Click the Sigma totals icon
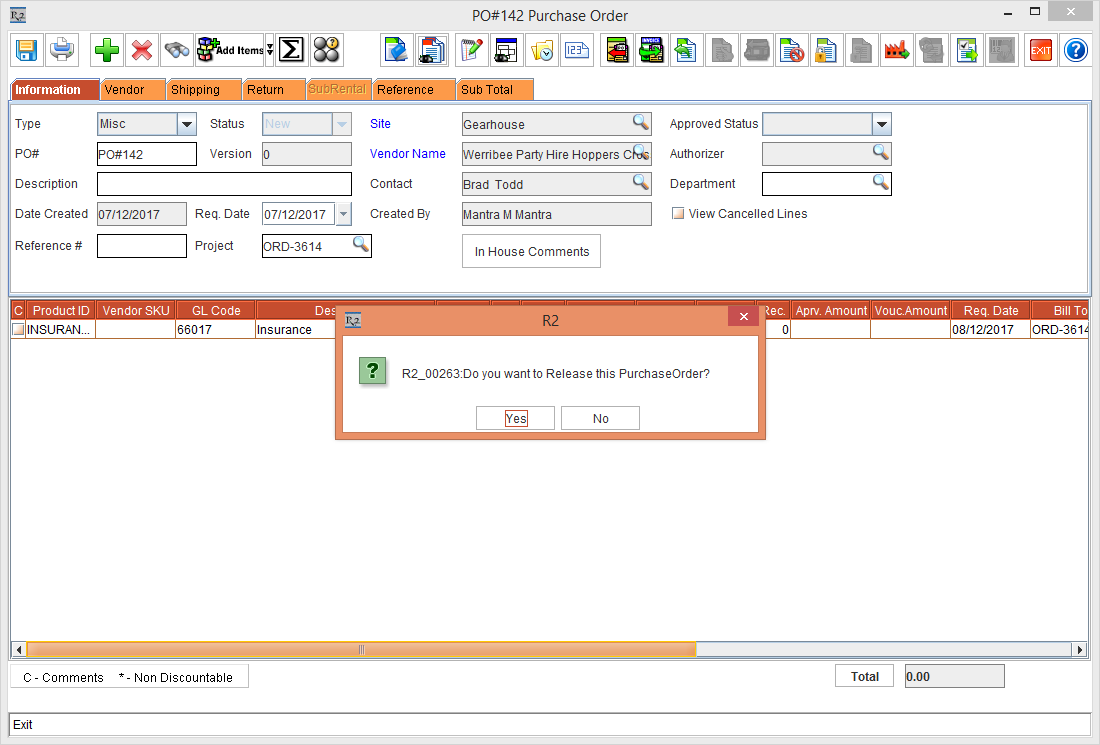This screenshot has width=1100, height=745. coord(290,49)
